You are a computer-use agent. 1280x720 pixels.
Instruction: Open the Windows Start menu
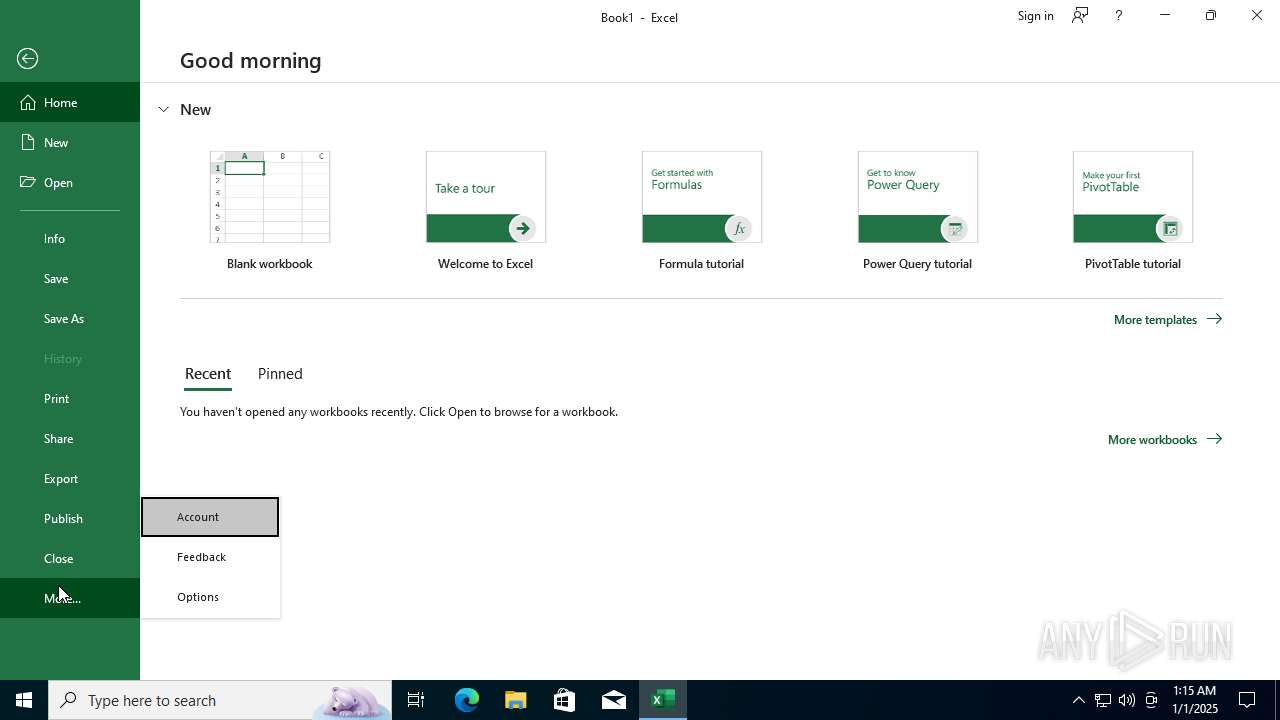point(24,700)
